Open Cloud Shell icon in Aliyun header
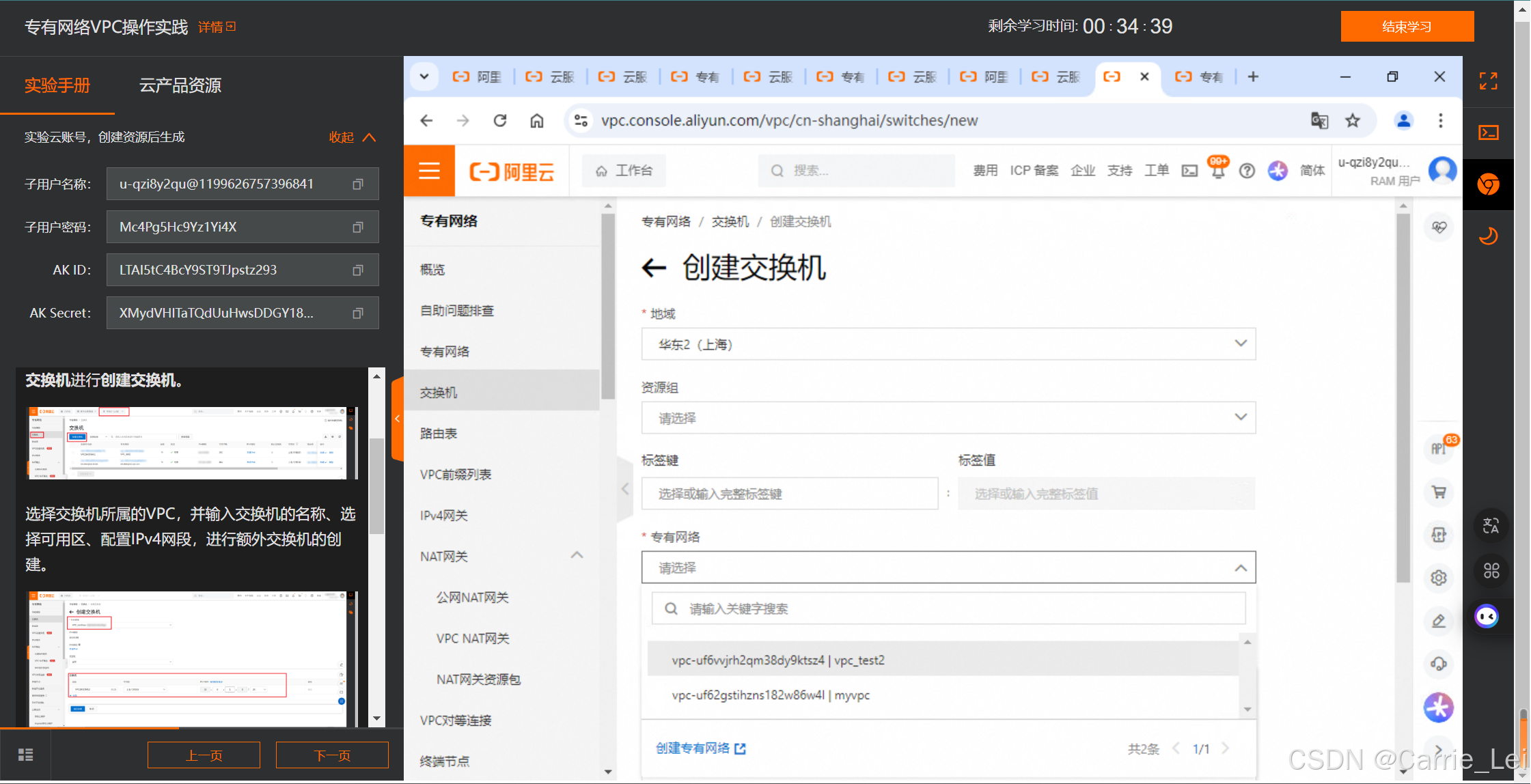1531x784 pixels. pos(1190,171)
